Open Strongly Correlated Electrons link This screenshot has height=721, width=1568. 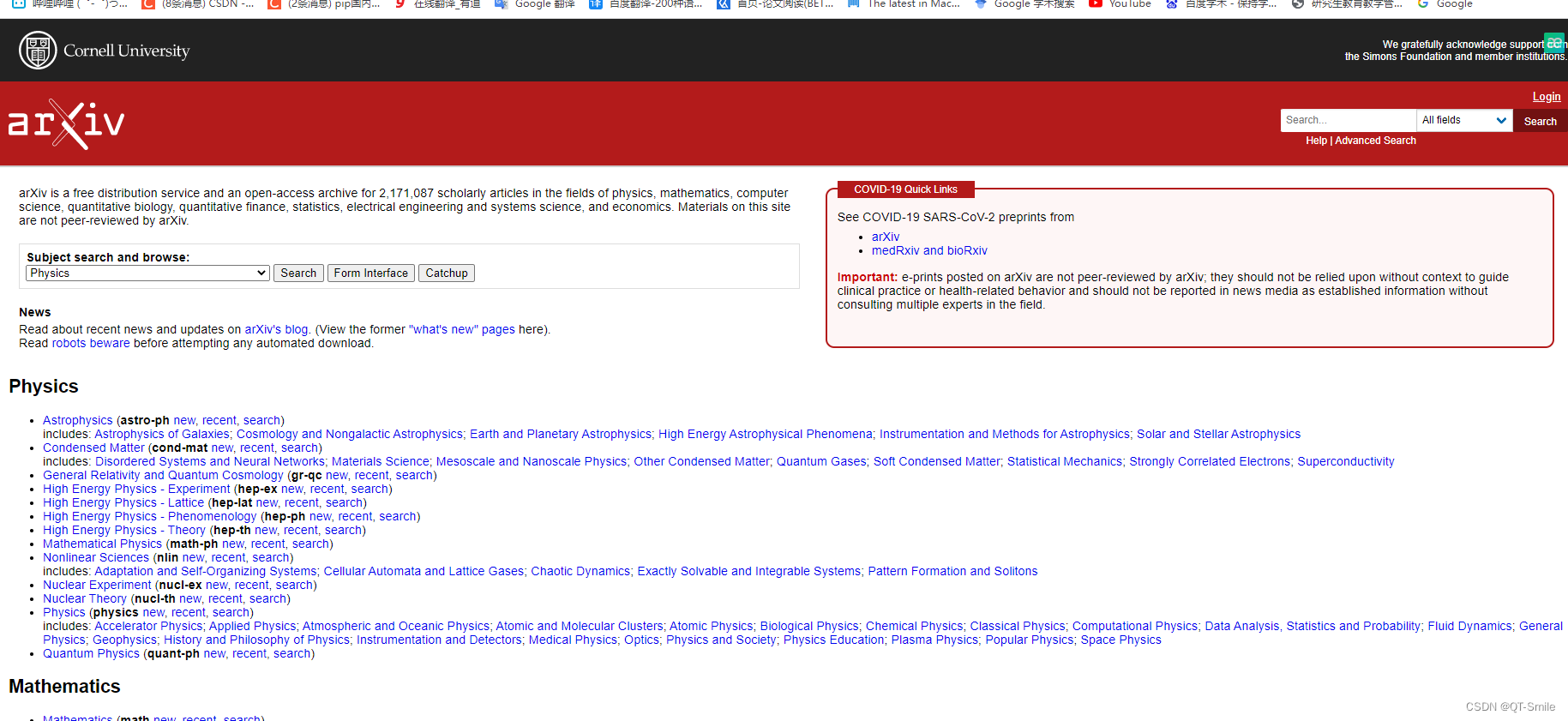pos(1210,461)
